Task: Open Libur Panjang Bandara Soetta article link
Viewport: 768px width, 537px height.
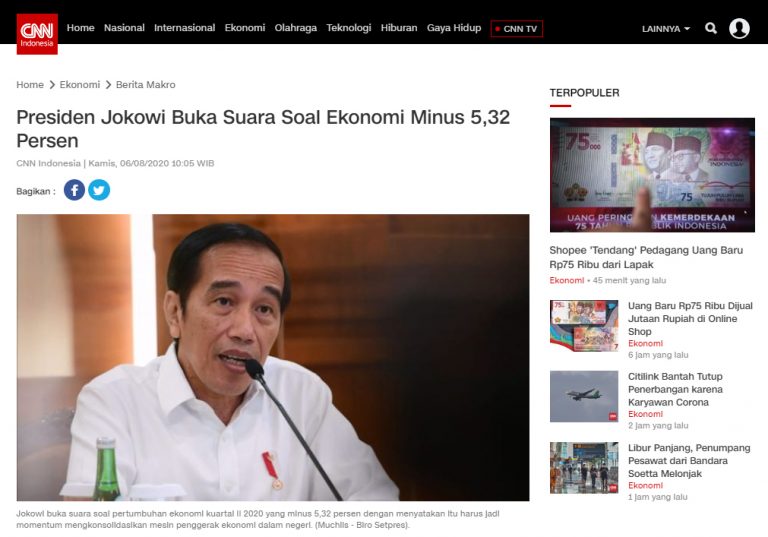Action: 689,461
